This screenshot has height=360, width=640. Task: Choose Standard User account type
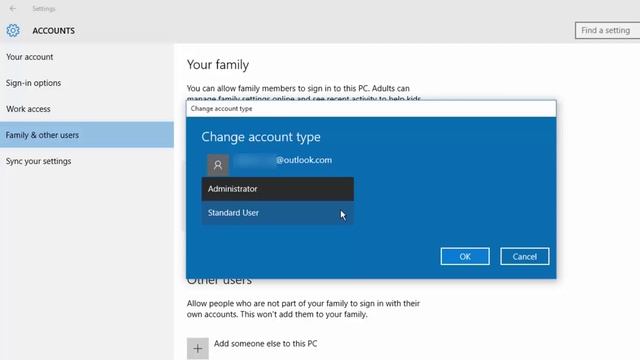point(278,213)
